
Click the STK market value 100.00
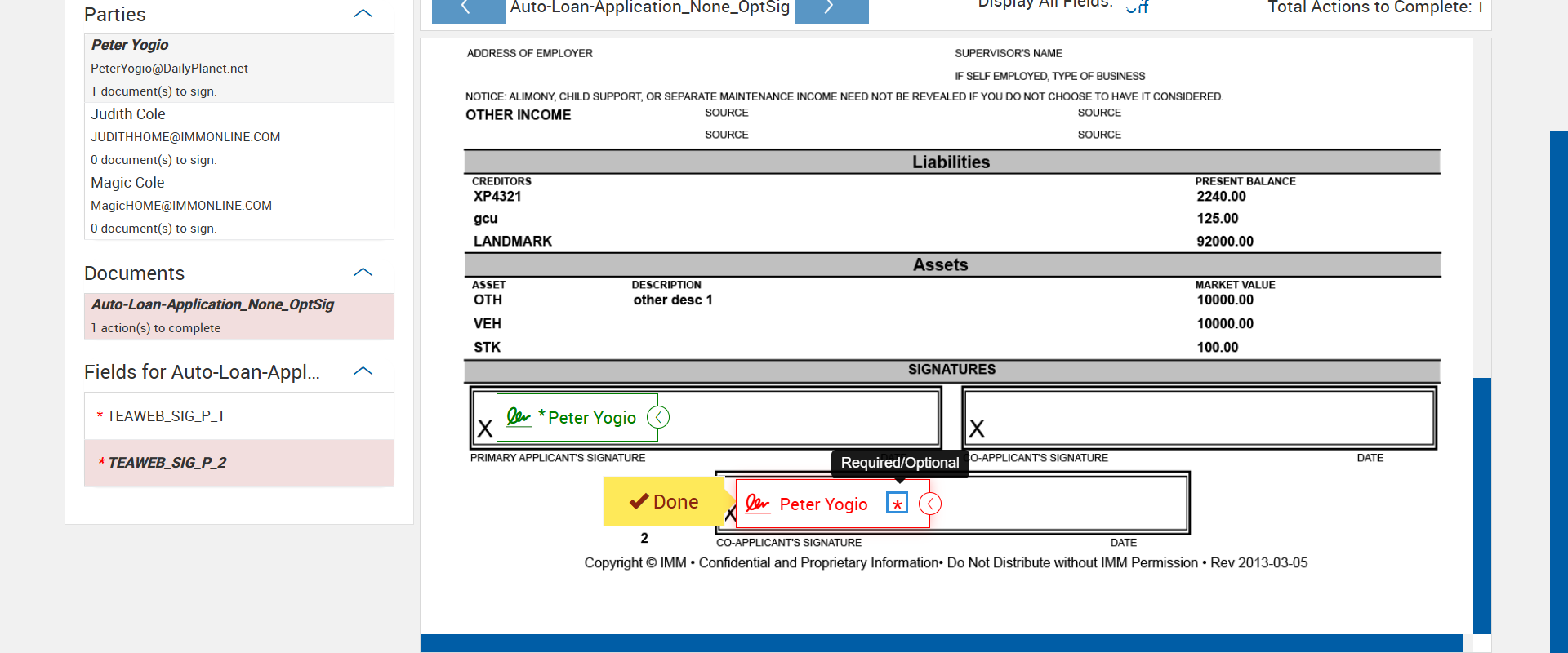click(x=1218, y=348)
